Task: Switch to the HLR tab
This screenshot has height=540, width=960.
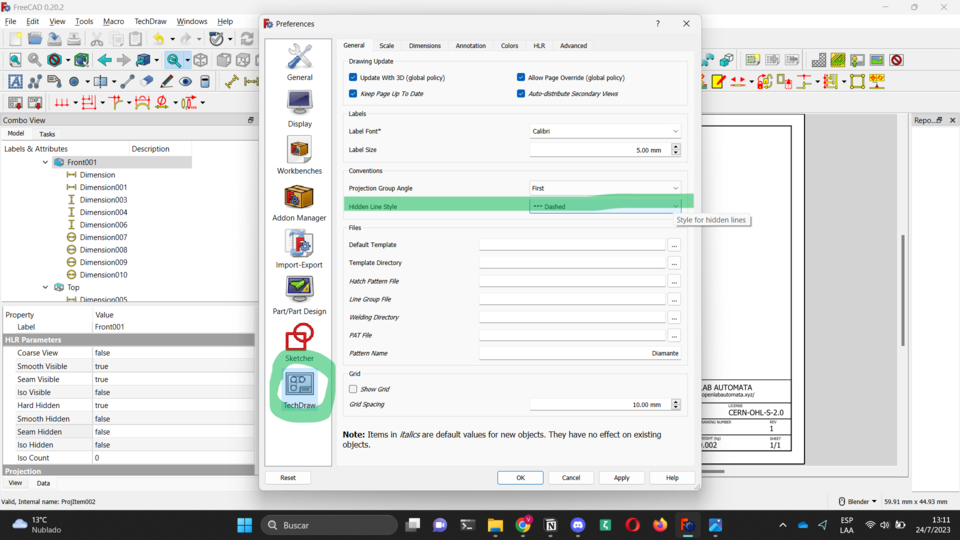Action: click(x=539, y=46)
